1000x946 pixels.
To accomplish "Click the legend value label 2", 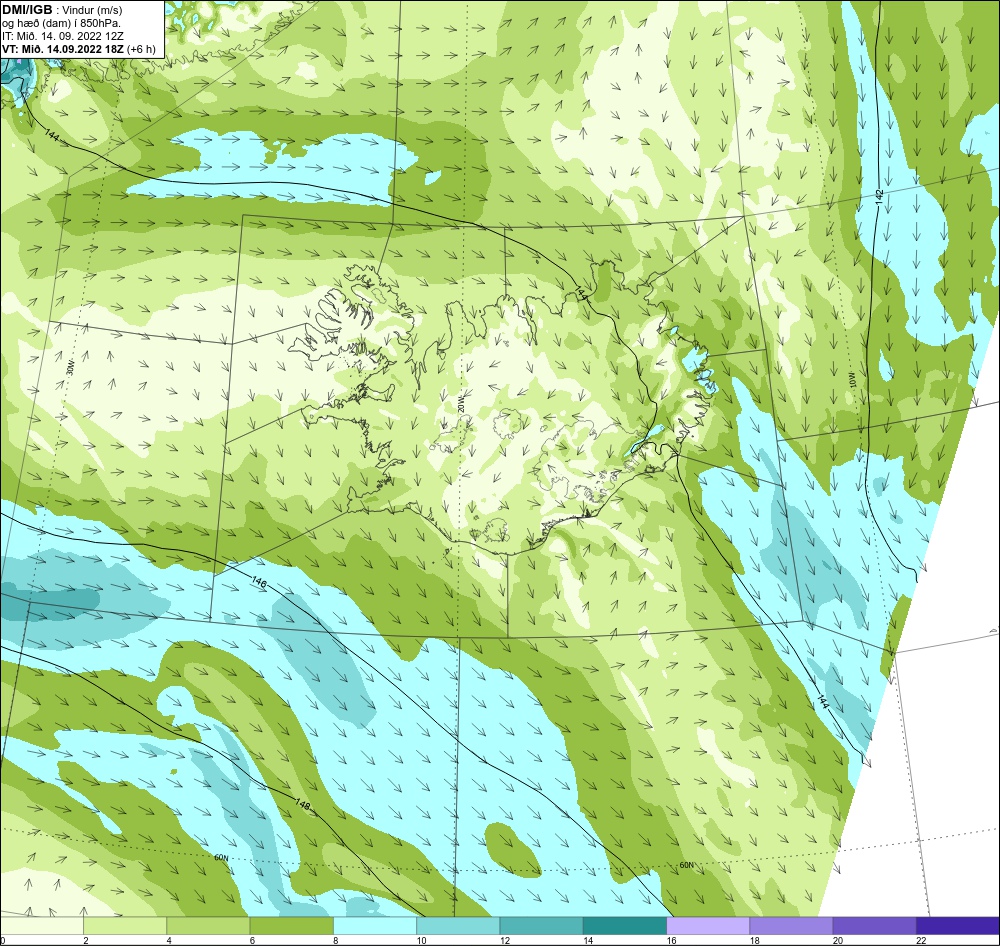I will 86,940.
